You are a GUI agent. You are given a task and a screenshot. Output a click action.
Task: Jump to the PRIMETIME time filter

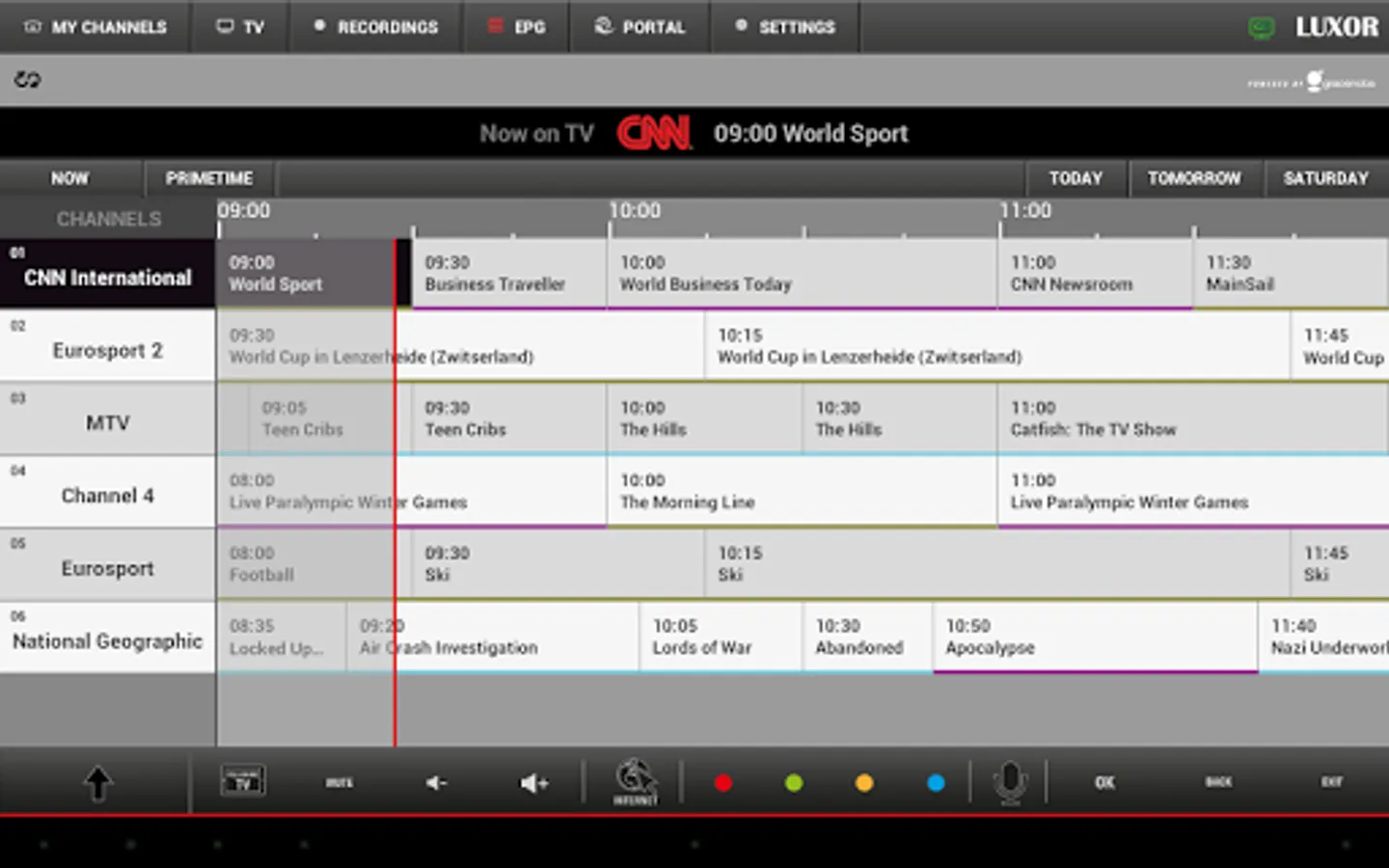209,178
